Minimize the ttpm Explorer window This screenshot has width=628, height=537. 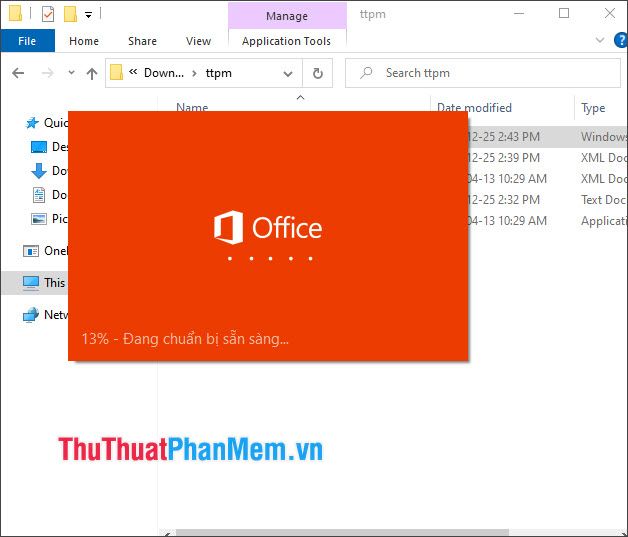[x=519, y=14]
